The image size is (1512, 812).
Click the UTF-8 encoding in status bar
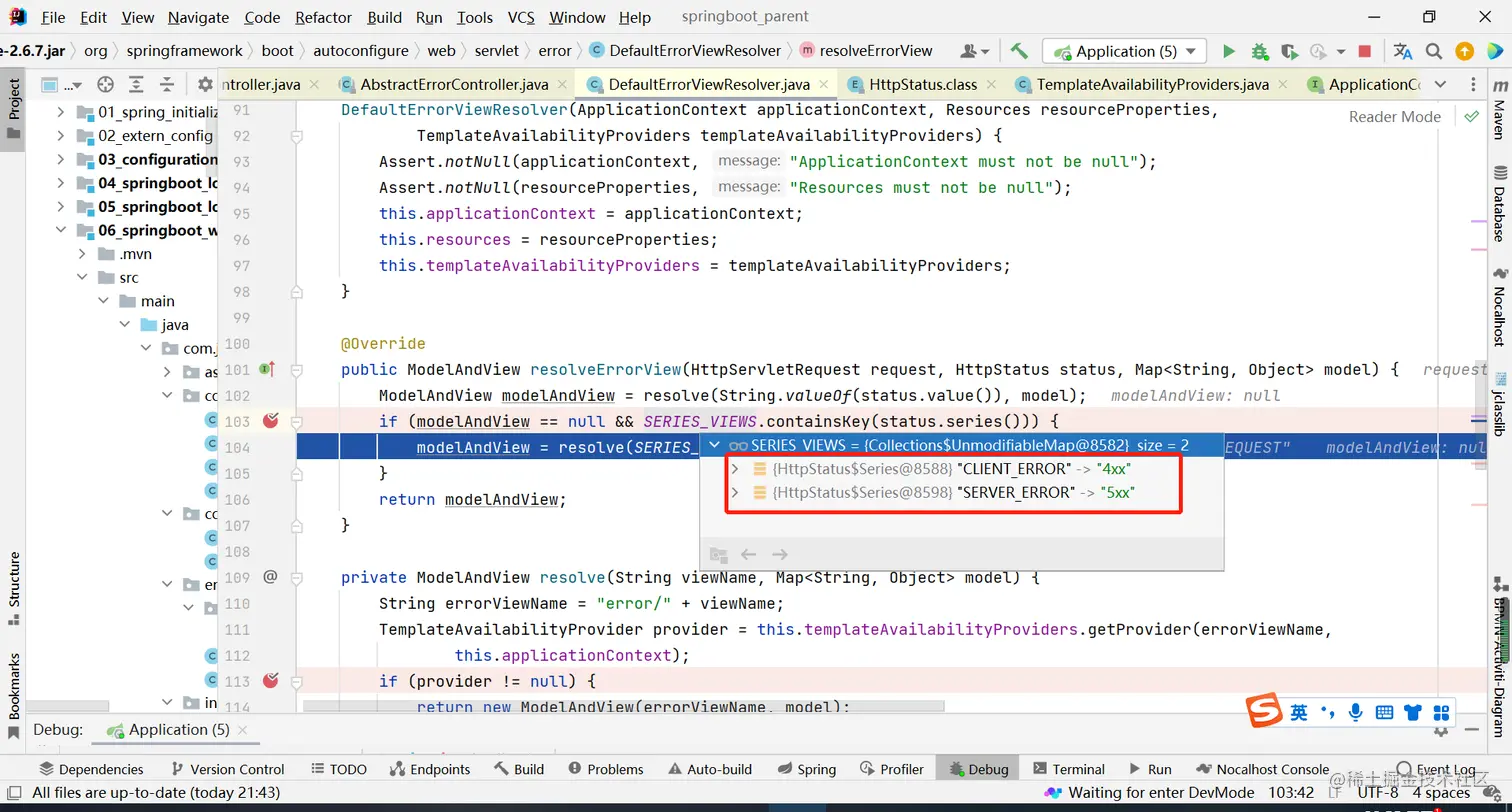tap(1378, 793)
